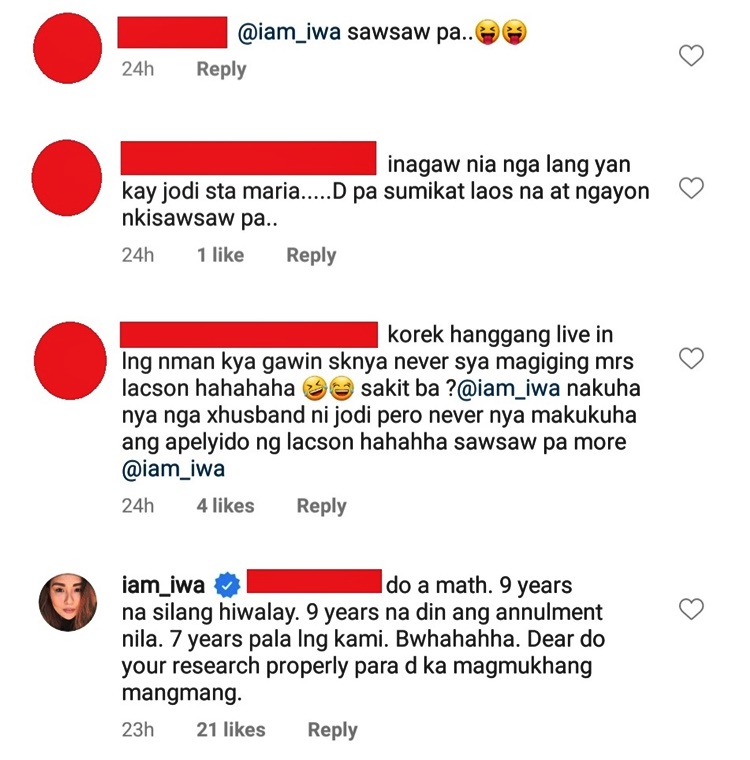Viewport: 750px width, 760px height.
Task: Reply to the 'mrs lacson' comment
Action: (321, 506)
